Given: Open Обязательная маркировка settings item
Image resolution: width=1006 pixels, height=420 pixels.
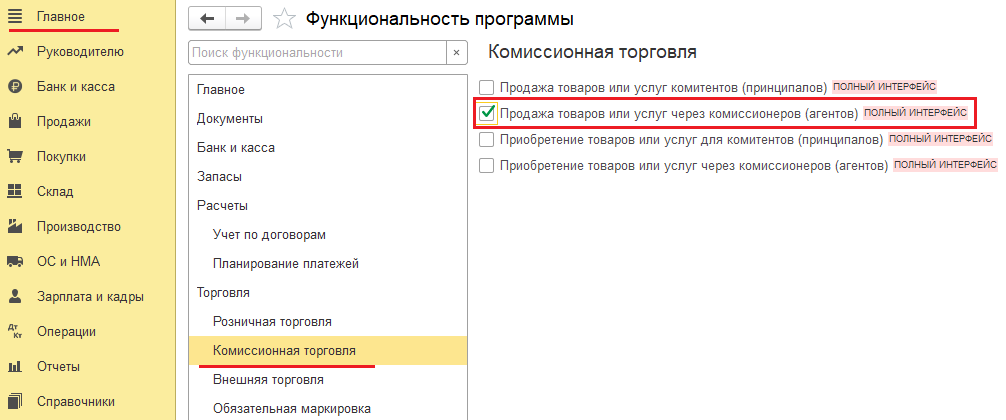Looking at the screenshot, I should (x=292, y=409).
